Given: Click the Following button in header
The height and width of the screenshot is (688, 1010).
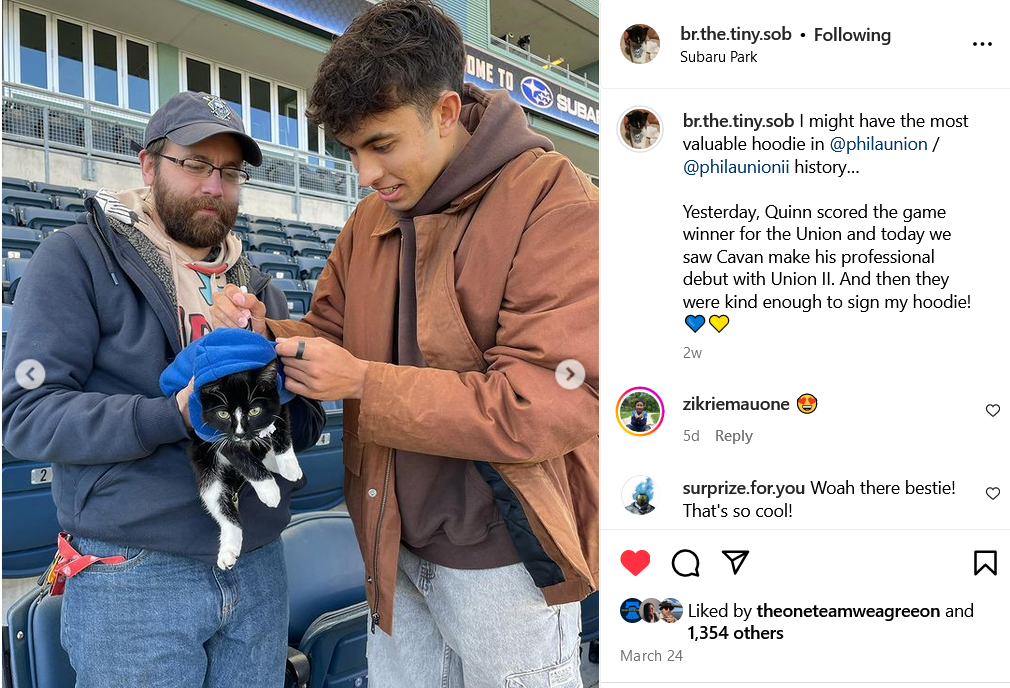Looking at the screenshot, I should (852, 35).
